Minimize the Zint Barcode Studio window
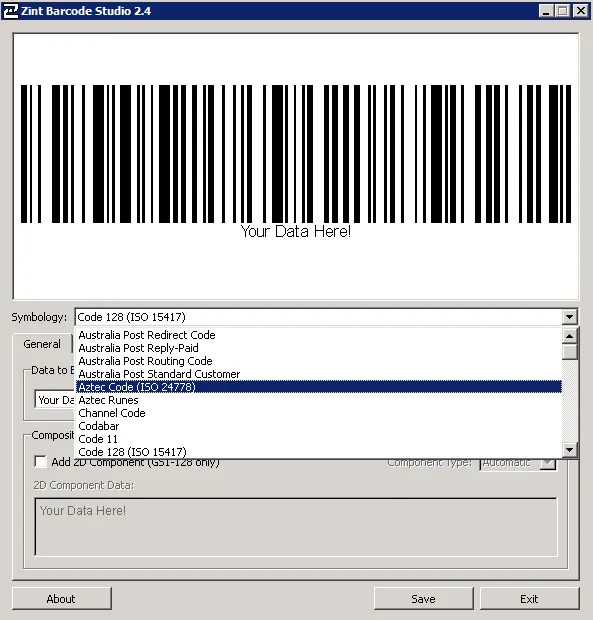Screen dimensions: 593x620 tap(546, 11)
